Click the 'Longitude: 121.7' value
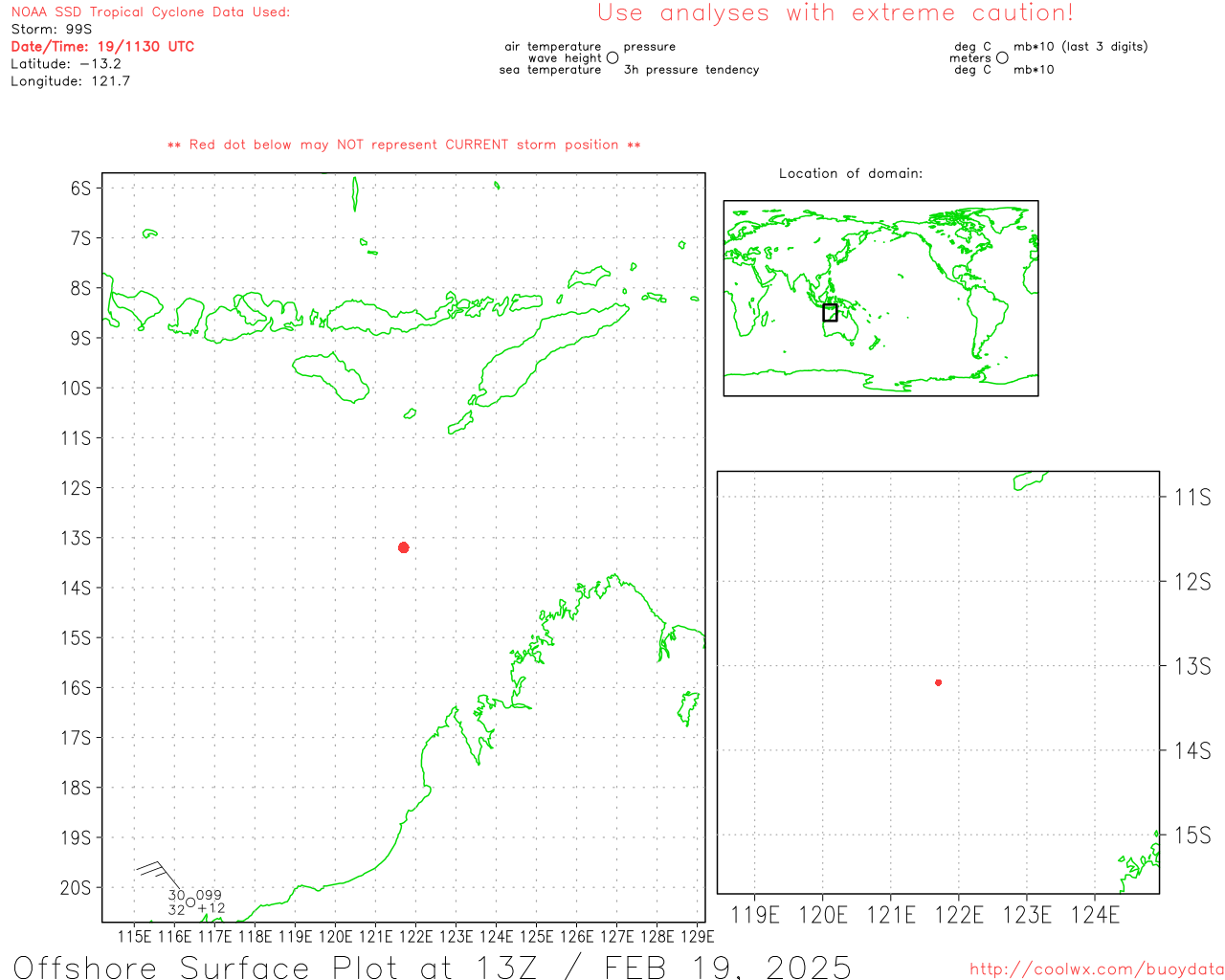This screenshot has height=980, width=1225. (71, 80)
